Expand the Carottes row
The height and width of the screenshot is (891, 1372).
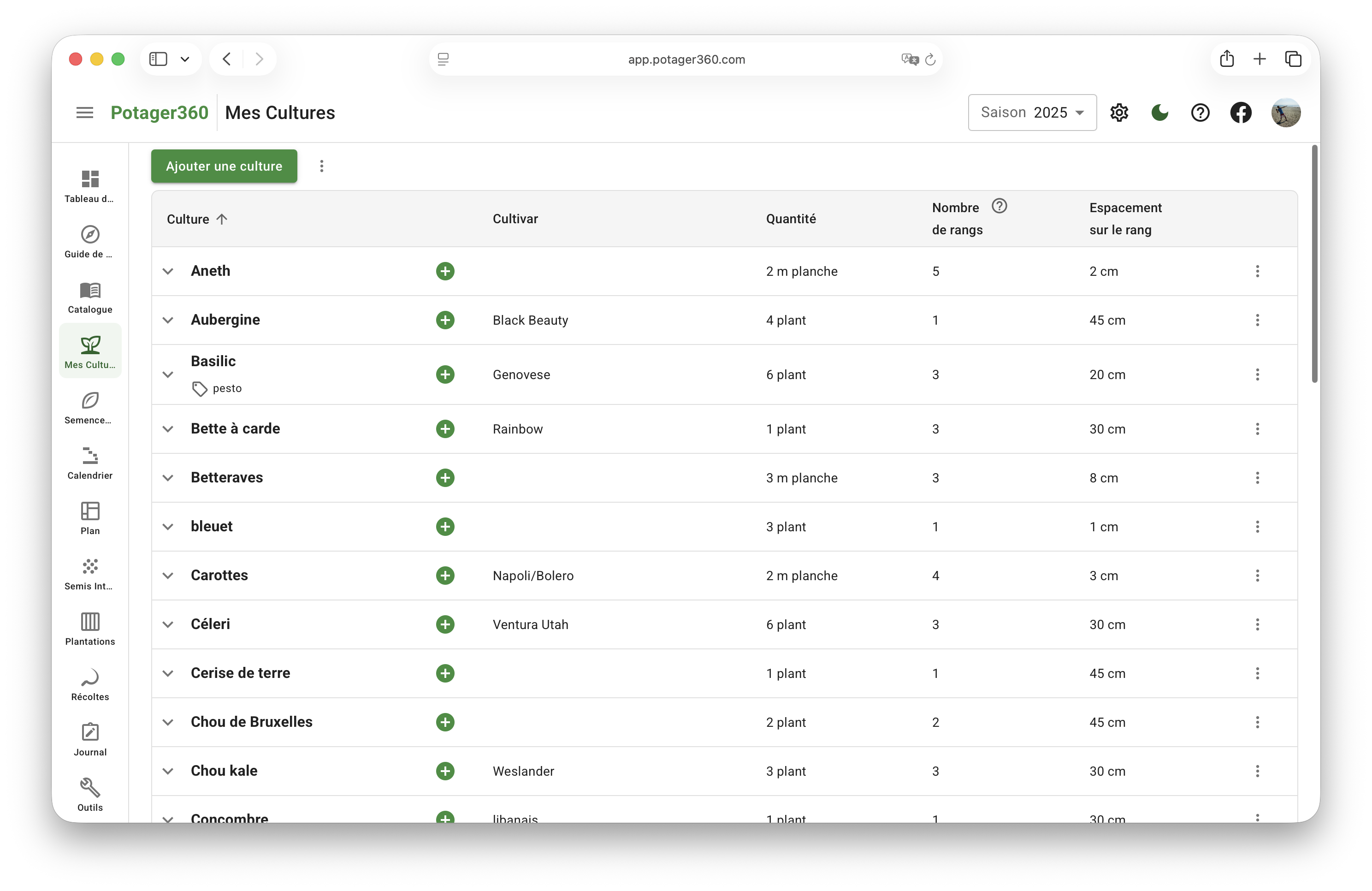click(168, 576)
